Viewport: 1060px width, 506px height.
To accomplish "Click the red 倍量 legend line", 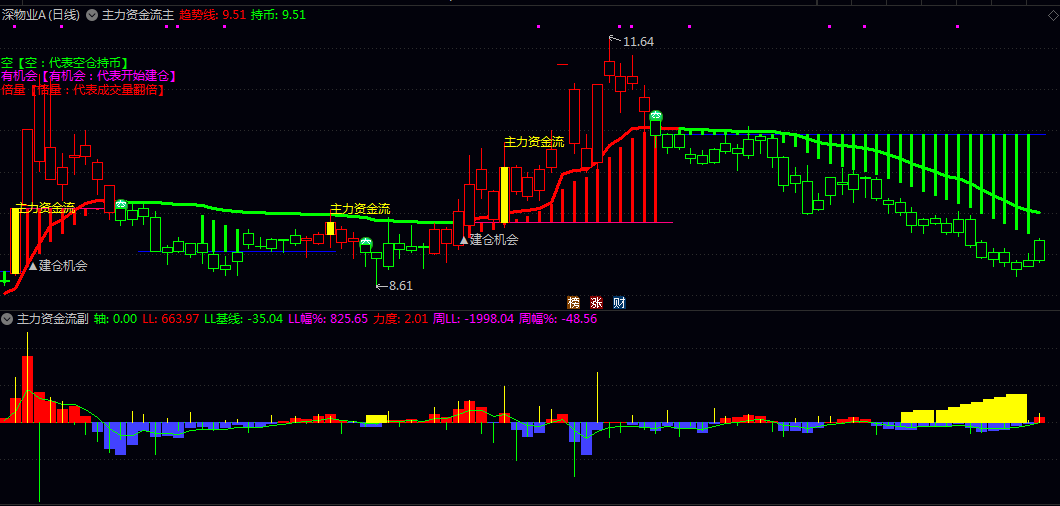I will tap(83, 89).
